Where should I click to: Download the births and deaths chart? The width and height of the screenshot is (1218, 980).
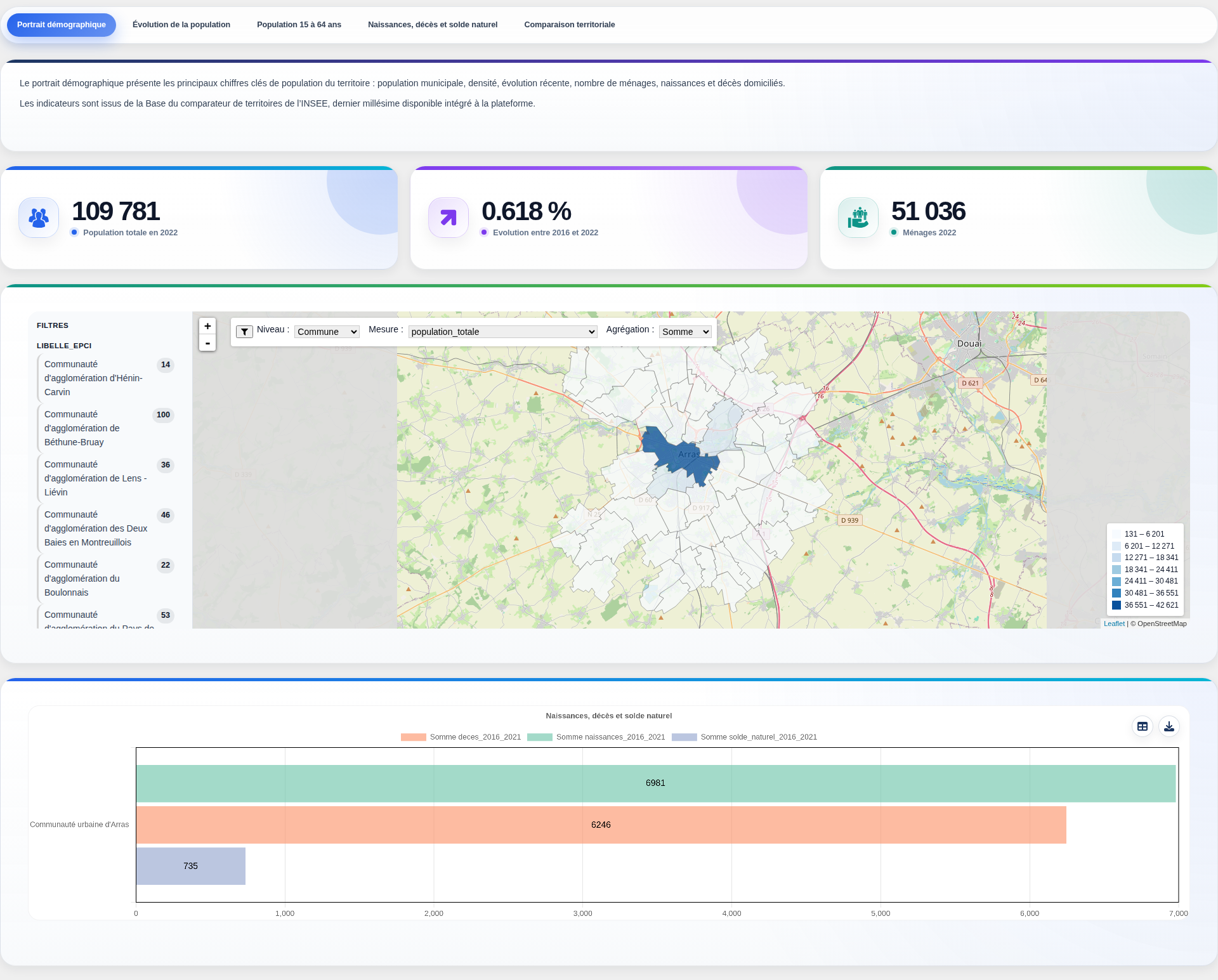point(1169,726)
